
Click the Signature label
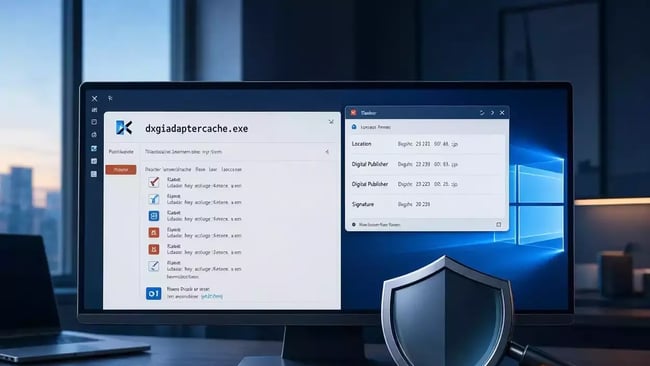pyautogui.click(x=363, y=204)
